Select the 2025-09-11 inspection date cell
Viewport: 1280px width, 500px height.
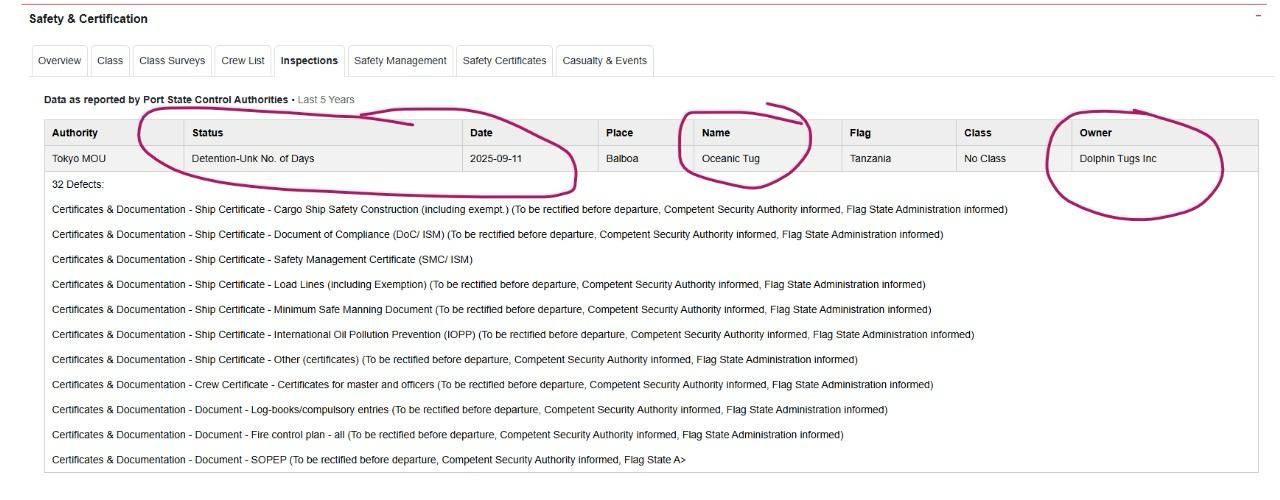click(495, 159)
